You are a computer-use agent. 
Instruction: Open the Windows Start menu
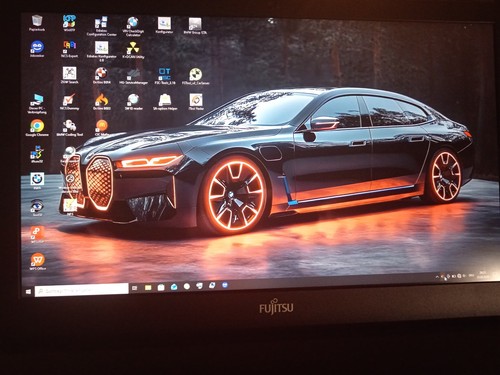tap(28, 292)
